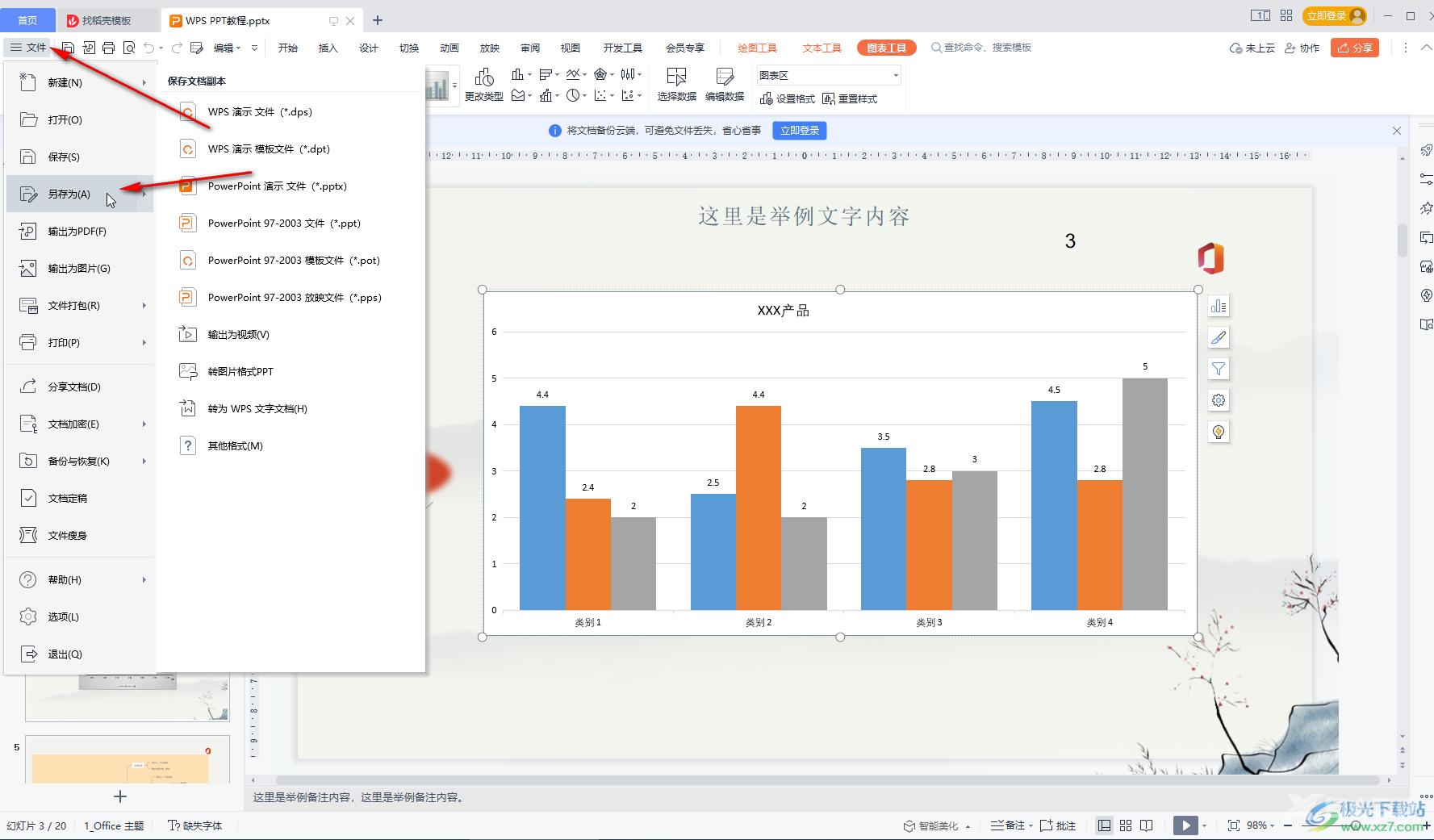
Task: Click 输出为图片 in file menu
Action: [x=80, y=269]
